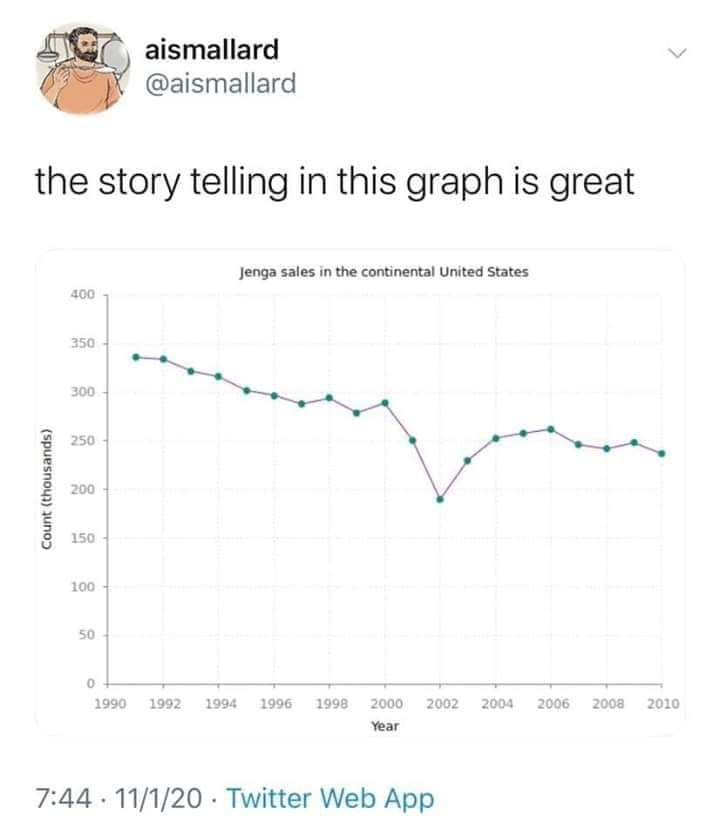Click the 2010 x-axis tick label
Viewport: 720px width, 836px height.
662,704
